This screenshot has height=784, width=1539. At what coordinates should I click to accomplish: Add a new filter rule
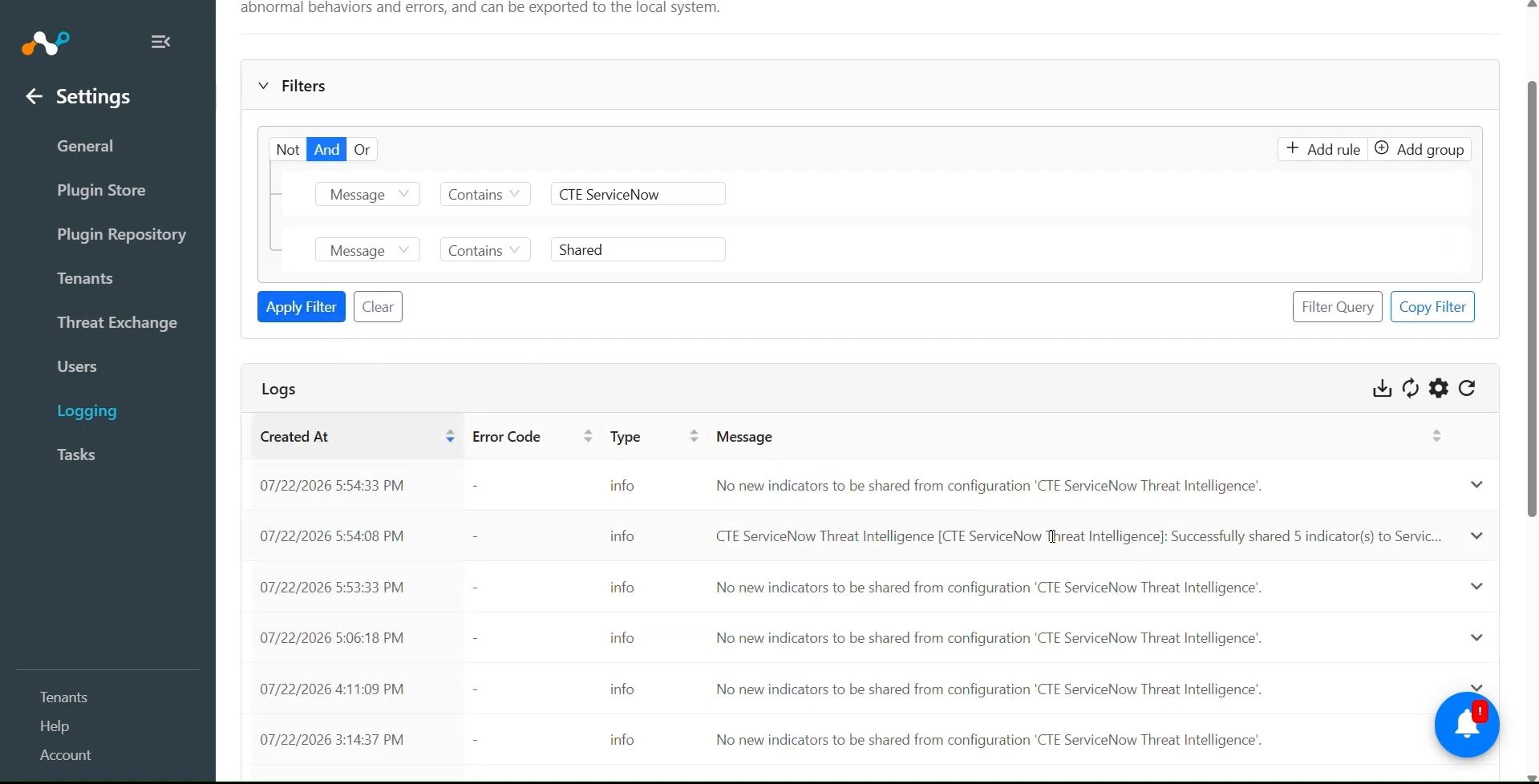[x=1322, y=150]
